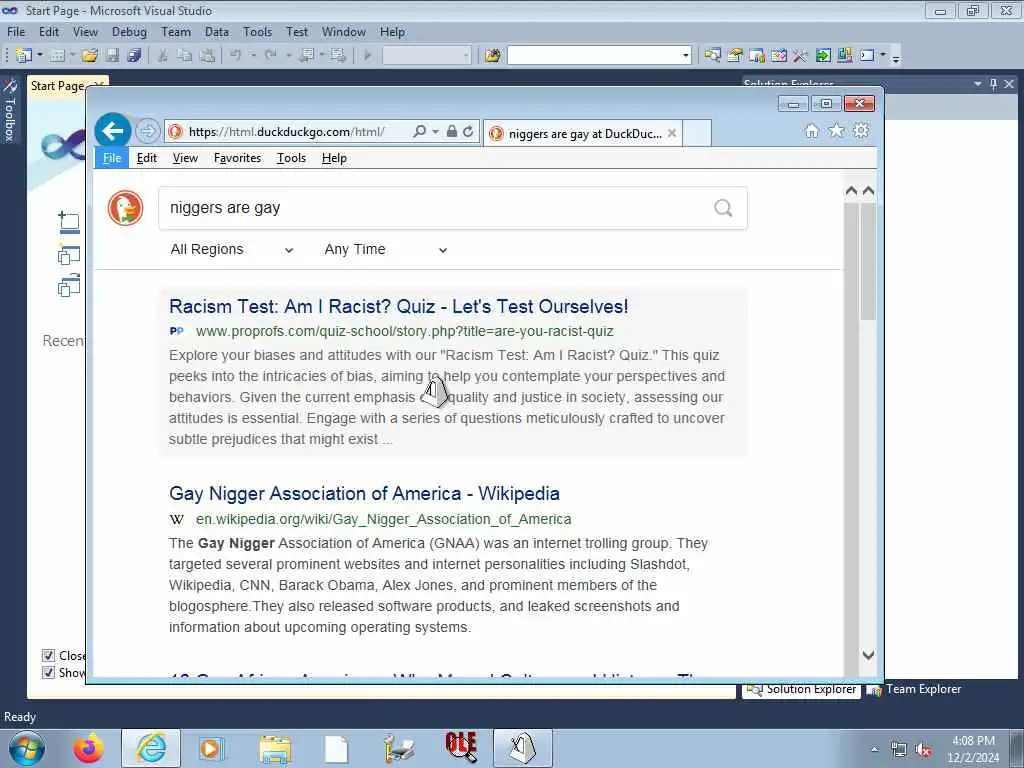Screen dimensions: 1024x768
Task: Click Save All icon in Visual Studio toolbar
Action: (135, 56)
